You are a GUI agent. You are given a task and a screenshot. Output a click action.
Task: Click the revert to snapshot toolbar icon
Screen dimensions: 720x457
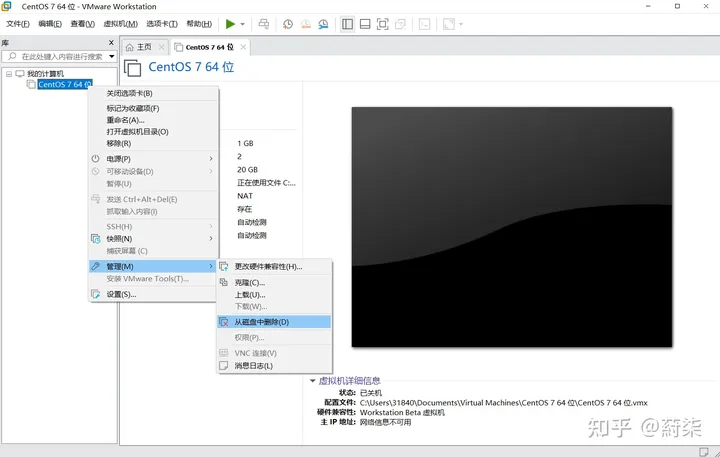pyautogui.click(x=306, y=24)
